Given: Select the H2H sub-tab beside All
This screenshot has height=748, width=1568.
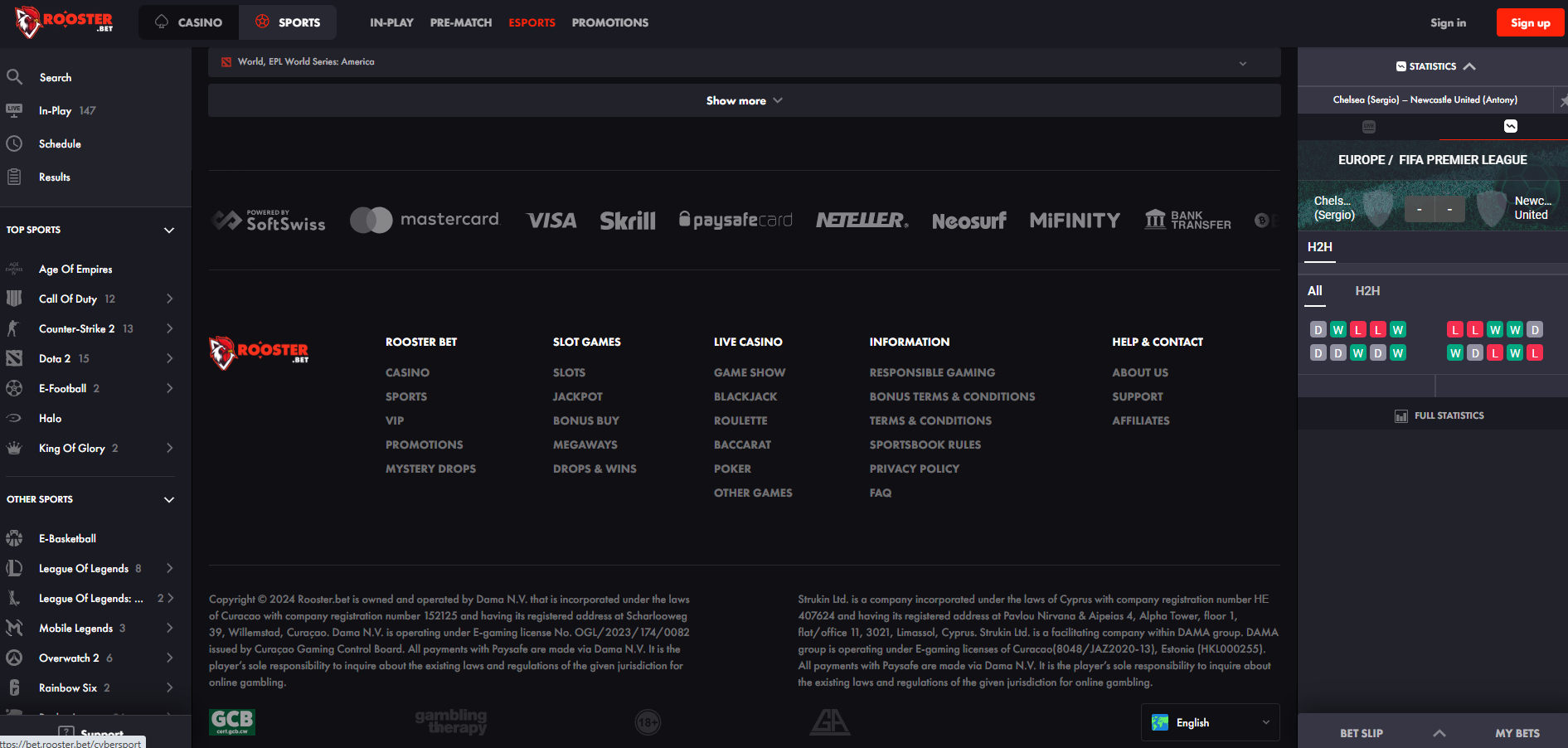Looking at the screenshot, I should pyautogui.click(x=1367, y=291).
